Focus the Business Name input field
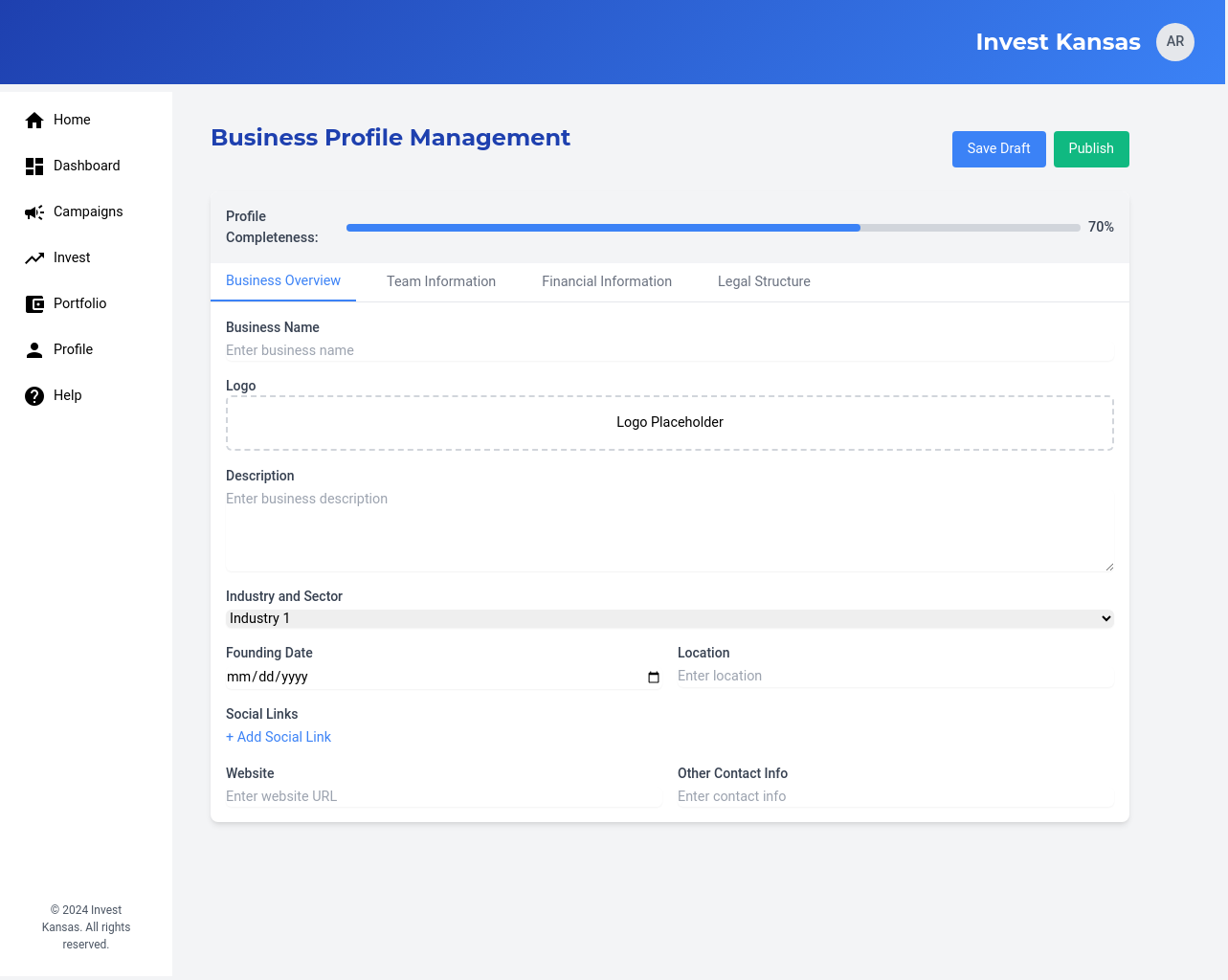1228x980 pixels. click(669, 350)
